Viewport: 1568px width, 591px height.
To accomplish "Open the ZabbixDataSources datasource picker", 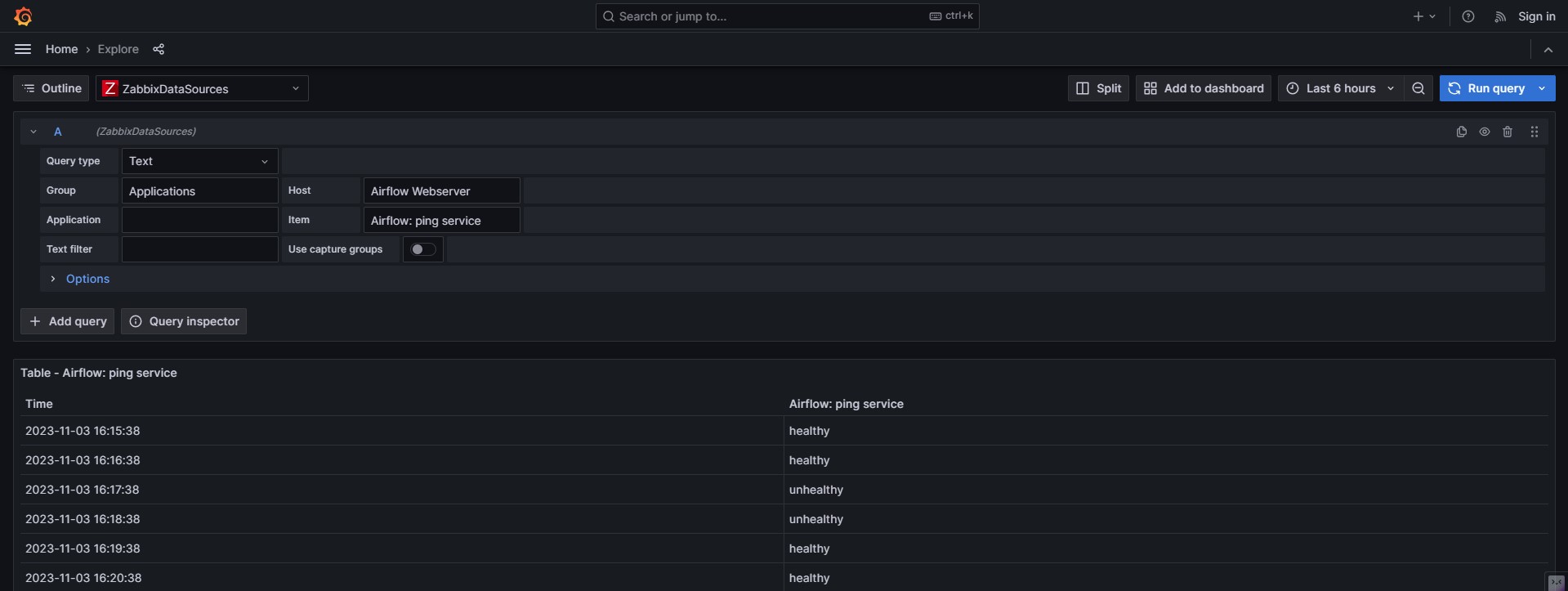I will coord(202,88).
